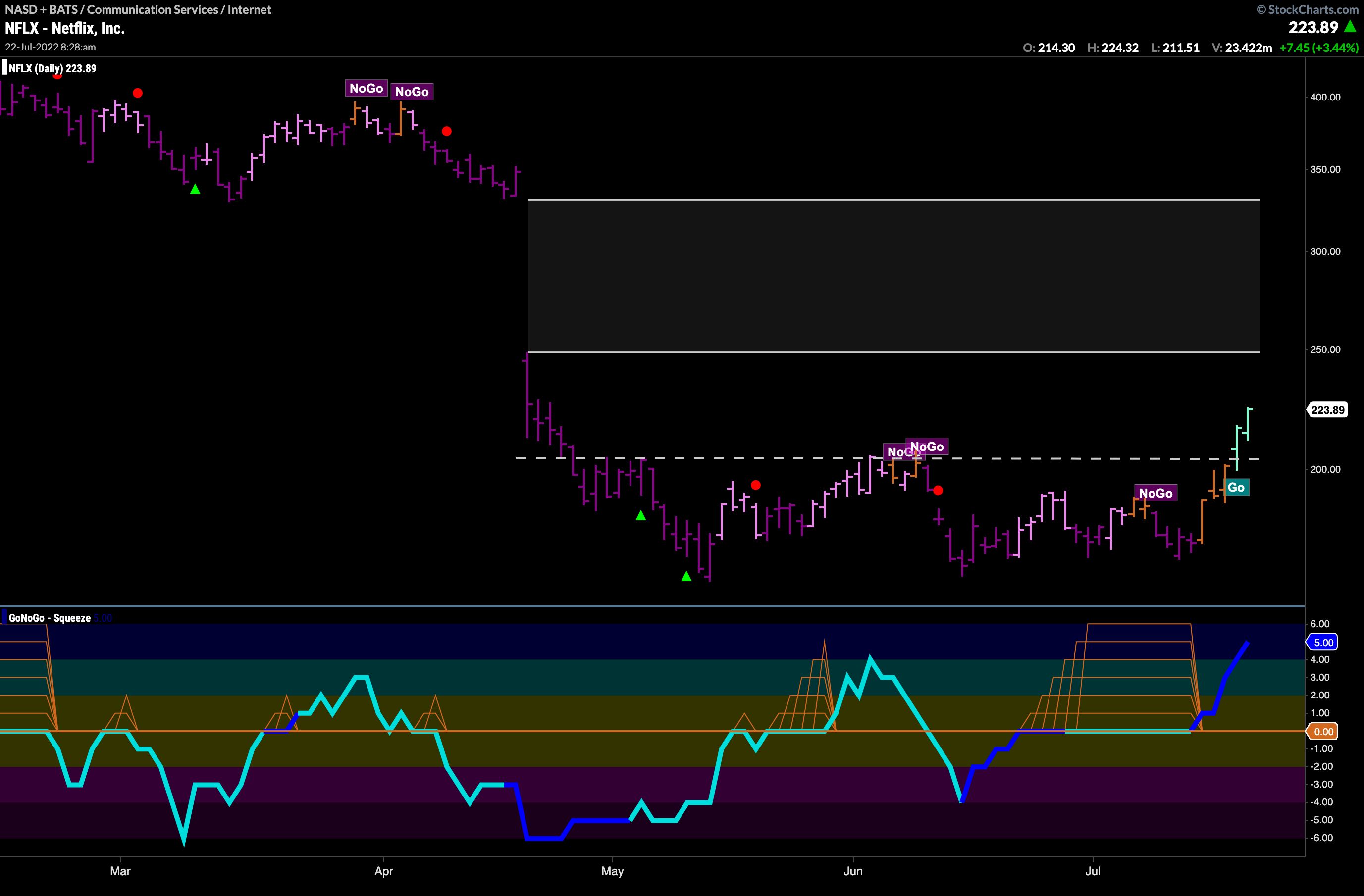This screenshot has width=1364, height=896.
Task: Click the NFLX - Netflix, Inc. title
Action: (x=64, y=28)
